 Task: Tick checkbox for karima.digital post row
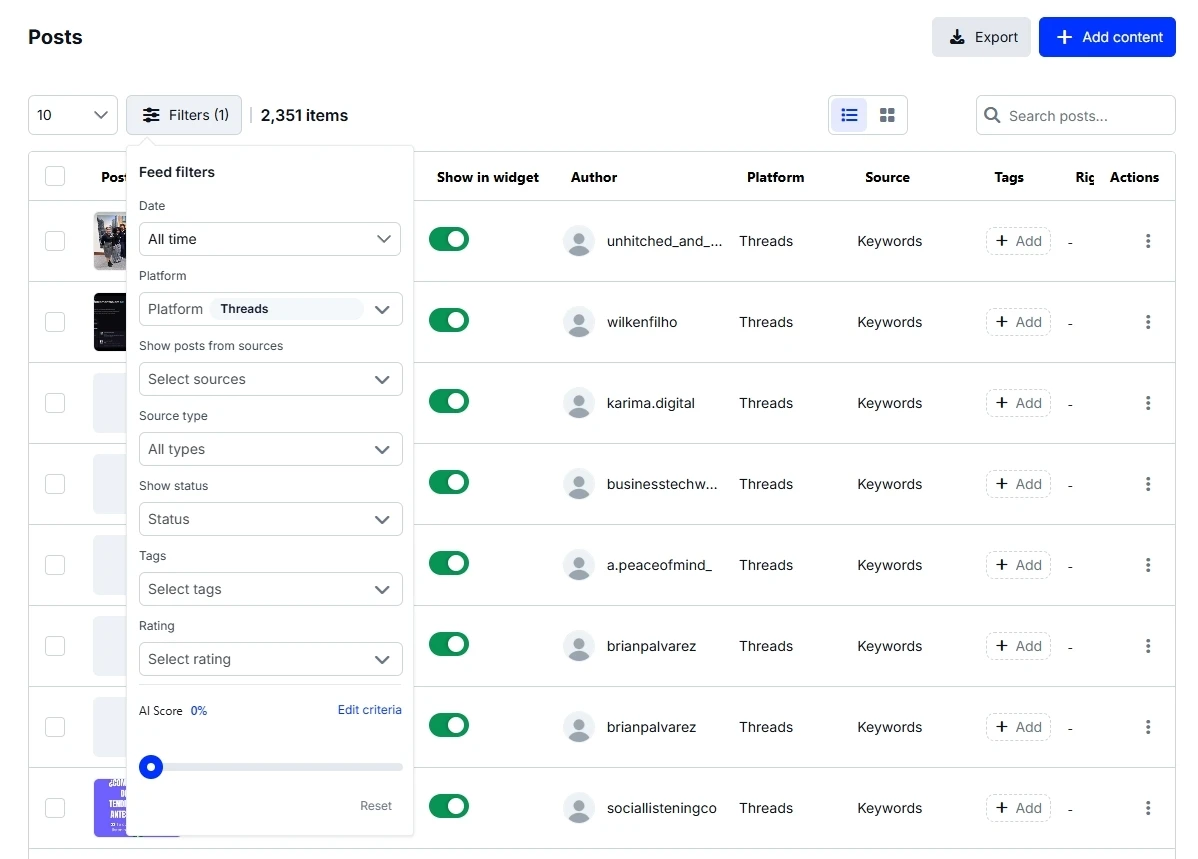[x=55, y=404]
